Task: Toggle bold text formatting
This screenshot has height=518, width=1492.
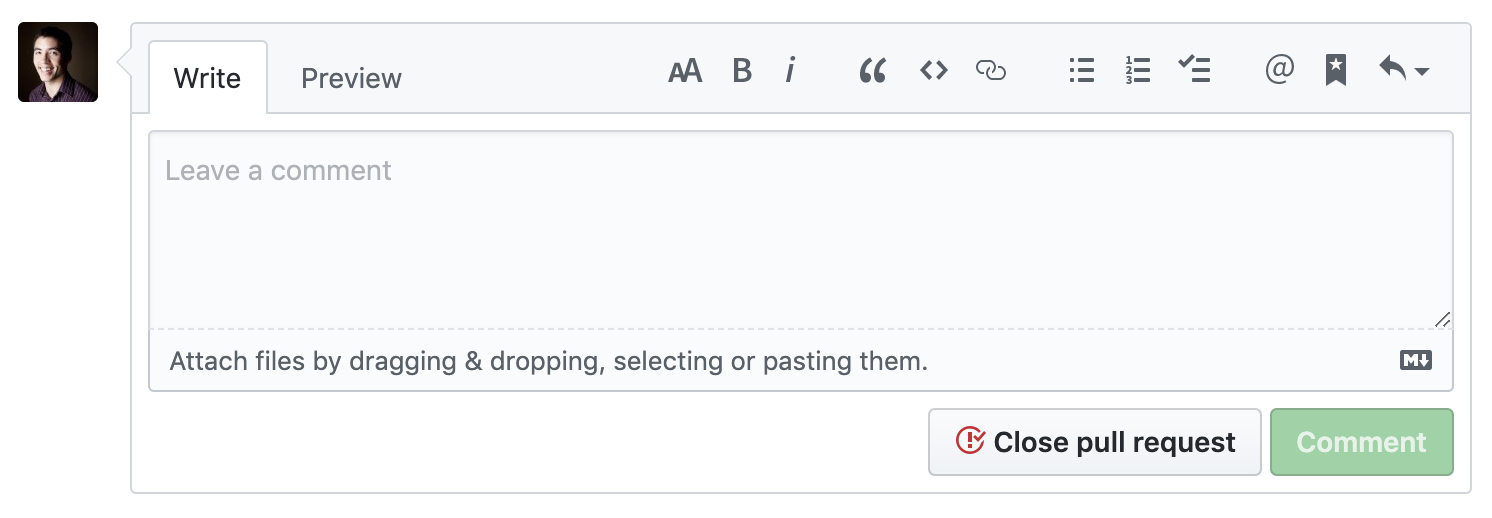Action: click(742, 71)
